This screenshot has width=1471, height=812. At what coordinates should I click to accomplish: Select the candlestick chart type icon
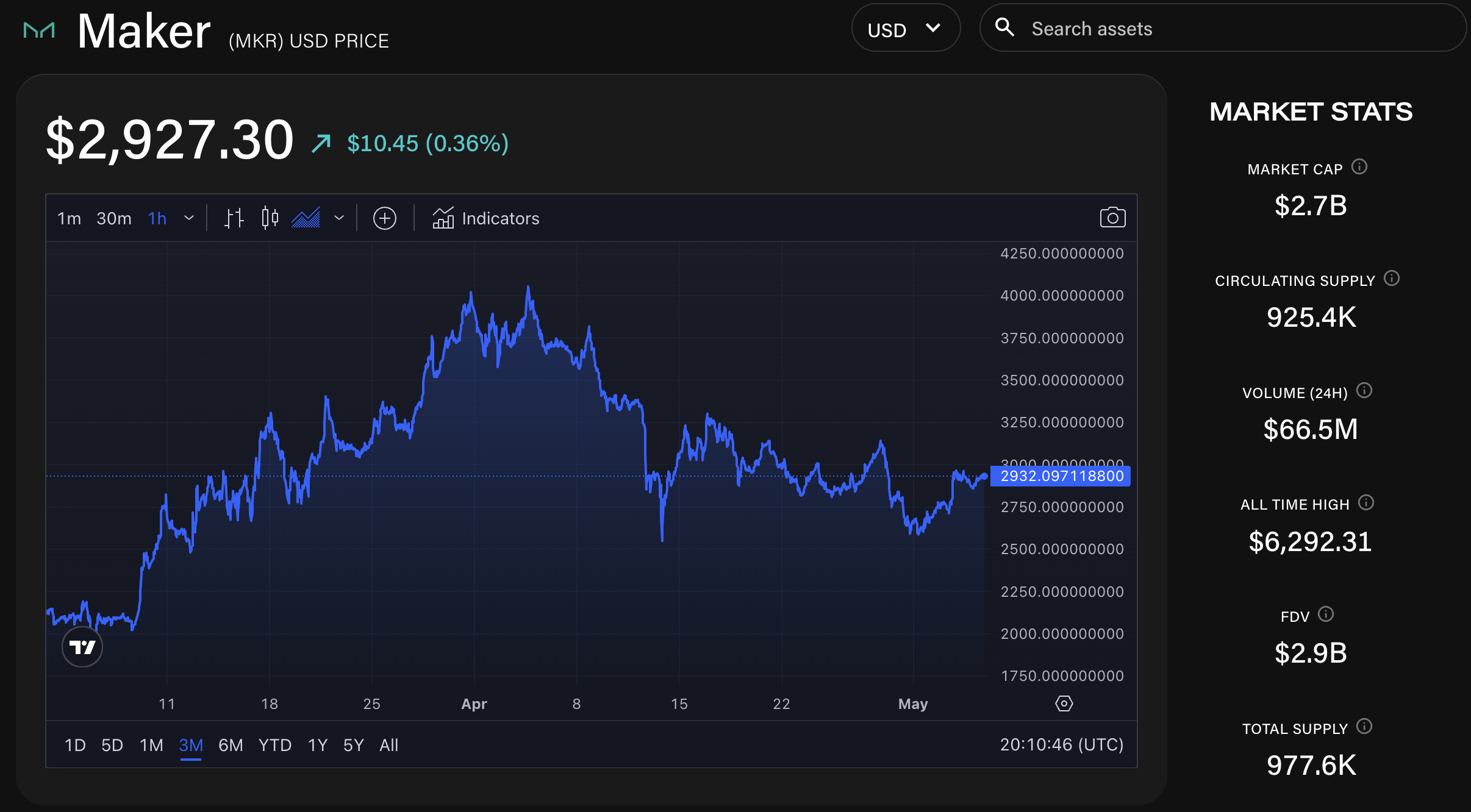coord(270,218)
